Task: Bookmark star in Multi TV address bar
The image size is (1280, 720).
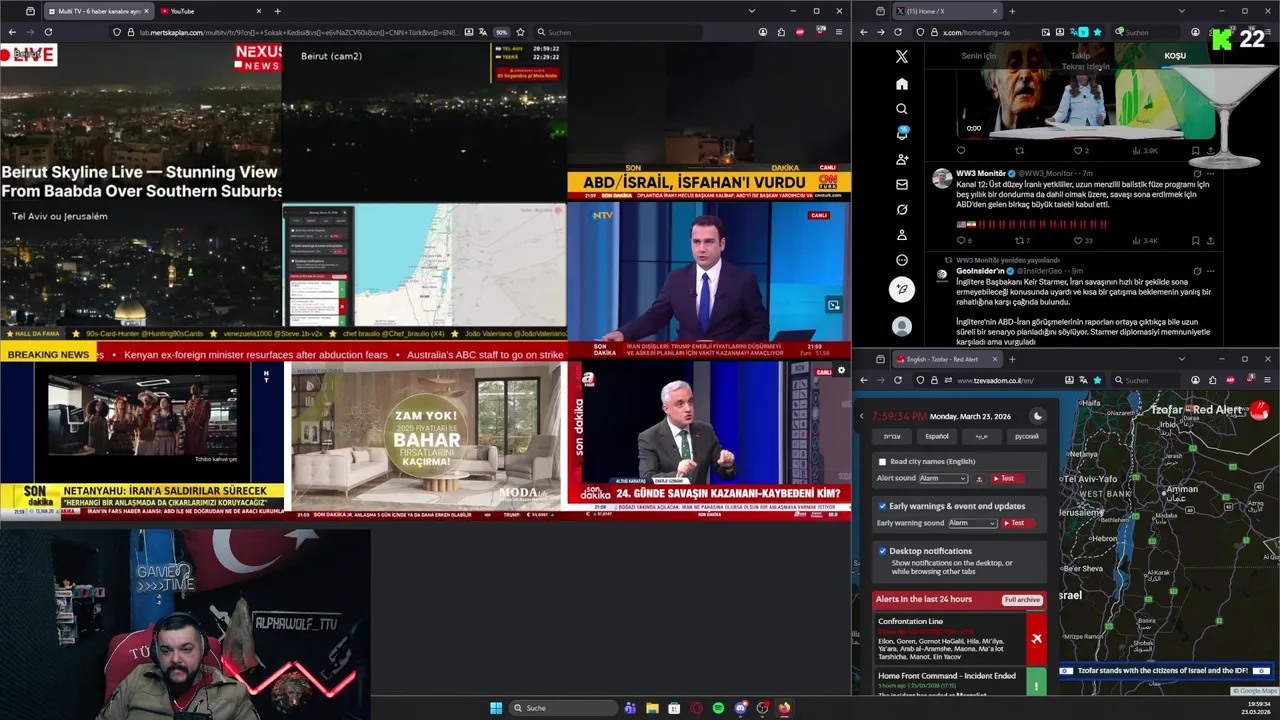Action: point(520,32)
